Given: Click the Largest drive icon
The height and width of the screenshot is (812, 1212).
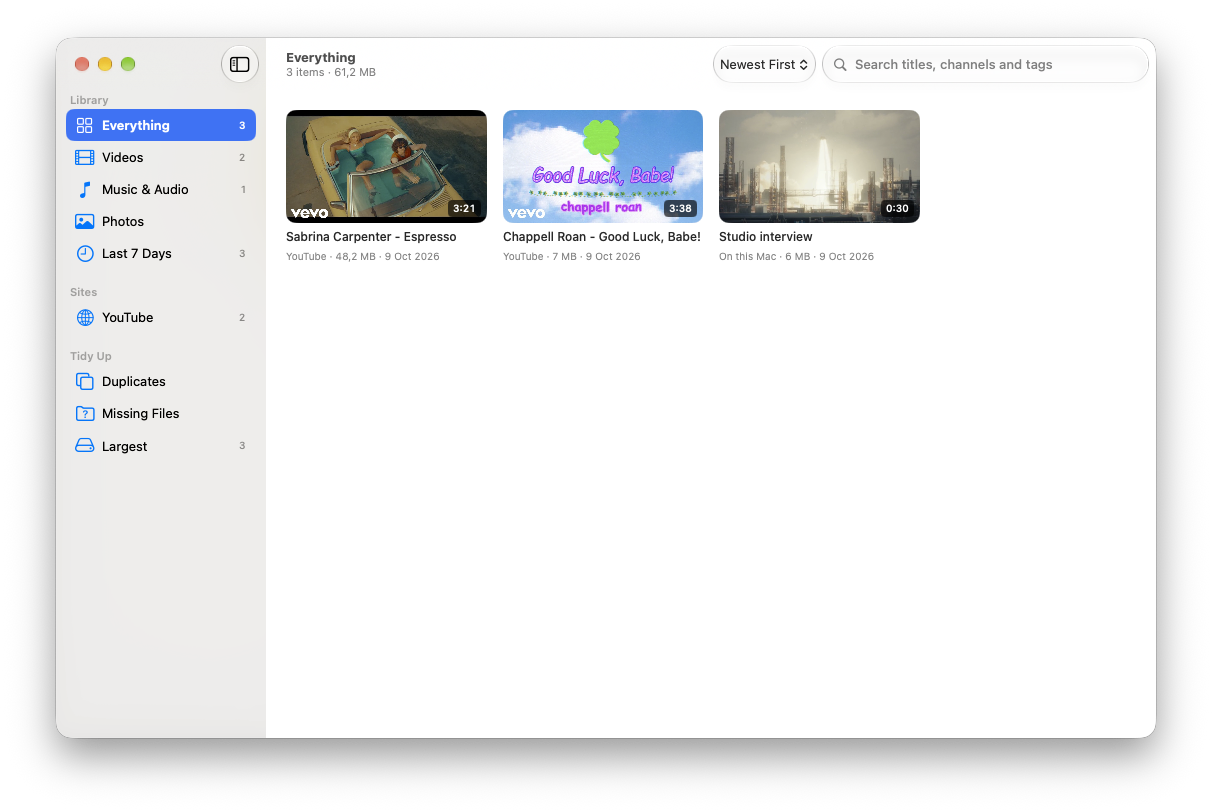Looking at the screenshot, I should coord(85,446).
